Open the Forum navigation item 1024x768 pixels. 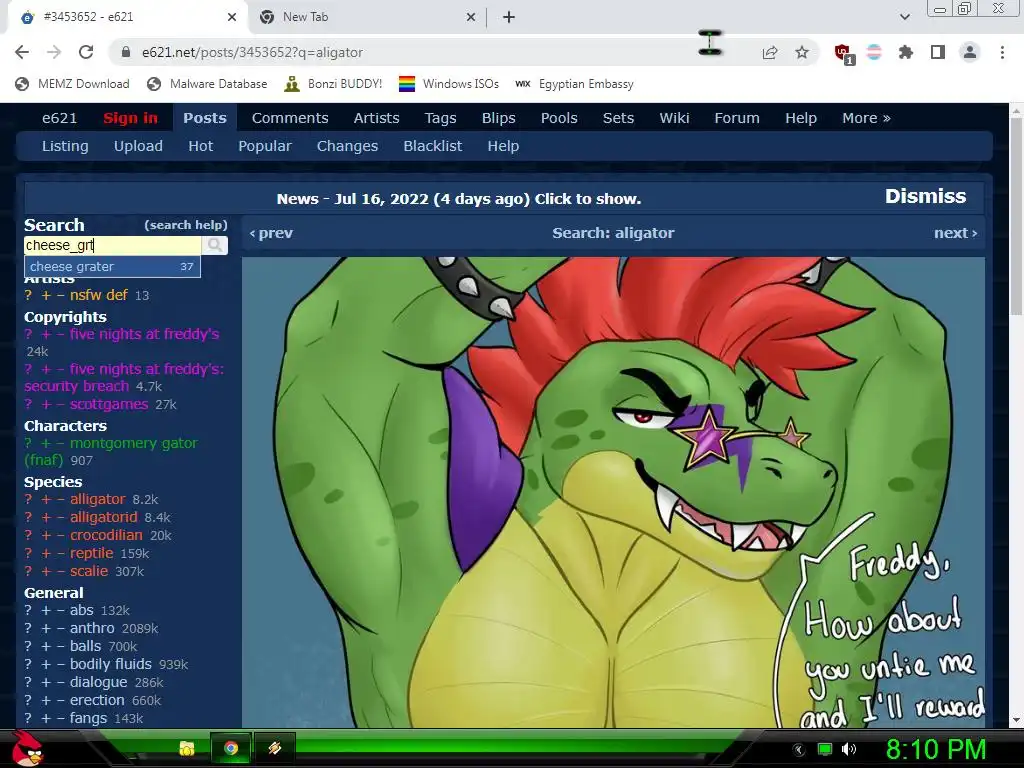737,118
